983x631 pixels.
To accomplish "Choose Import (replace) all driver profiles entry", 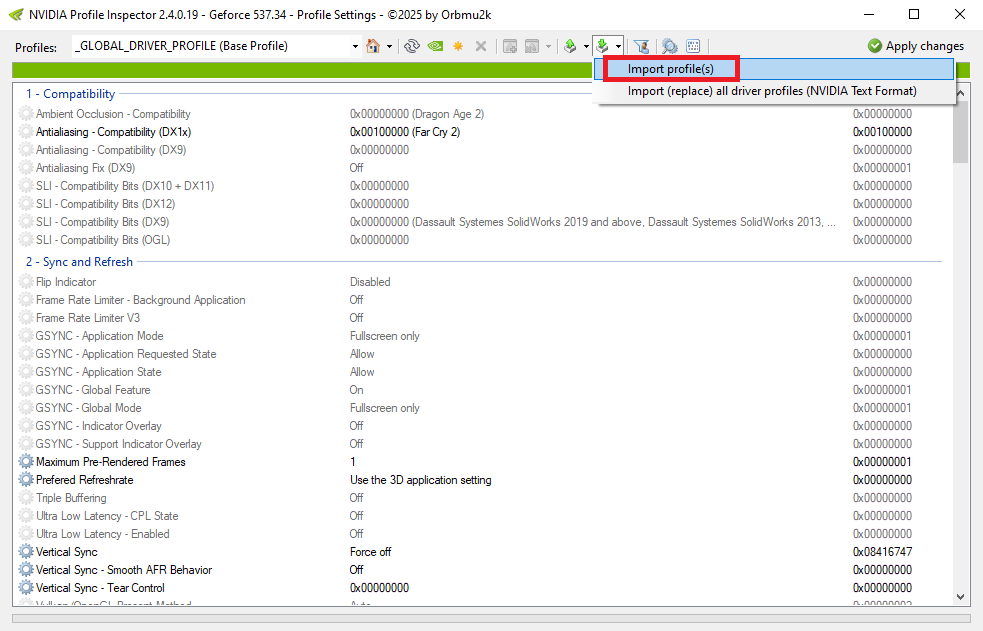I will click(774, 91).
